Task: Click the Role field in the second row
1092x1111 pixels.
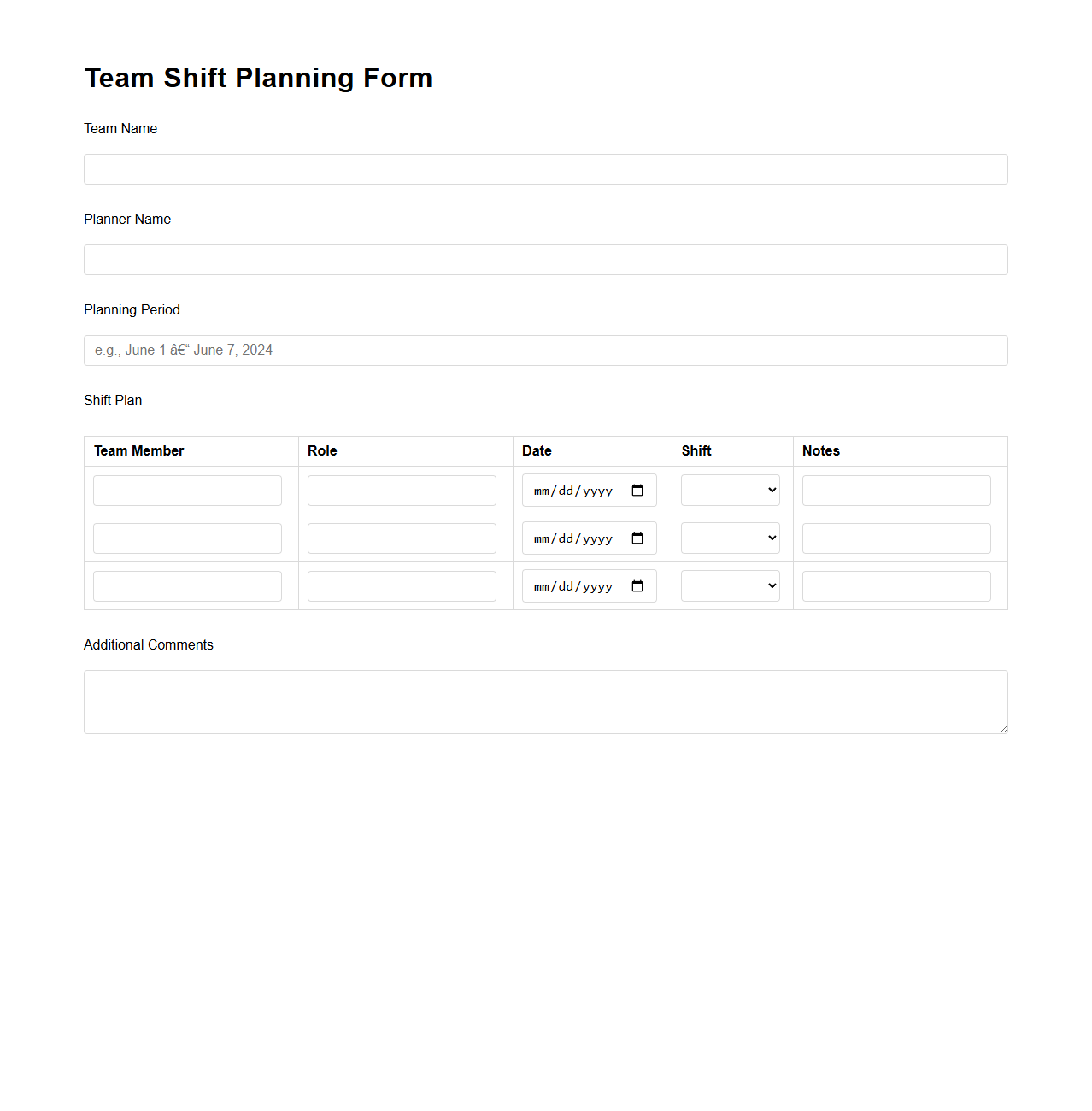Action: click(x=402, y=538)
